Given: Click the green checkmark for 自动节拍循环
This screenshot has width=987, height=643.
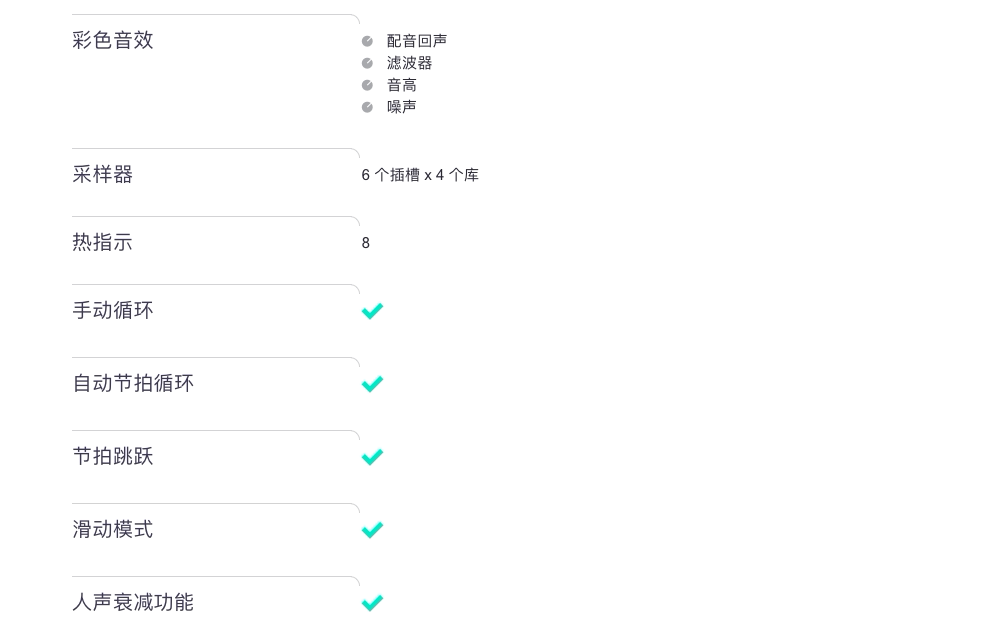Looking at the screenshot, I should tap(372, 384).
